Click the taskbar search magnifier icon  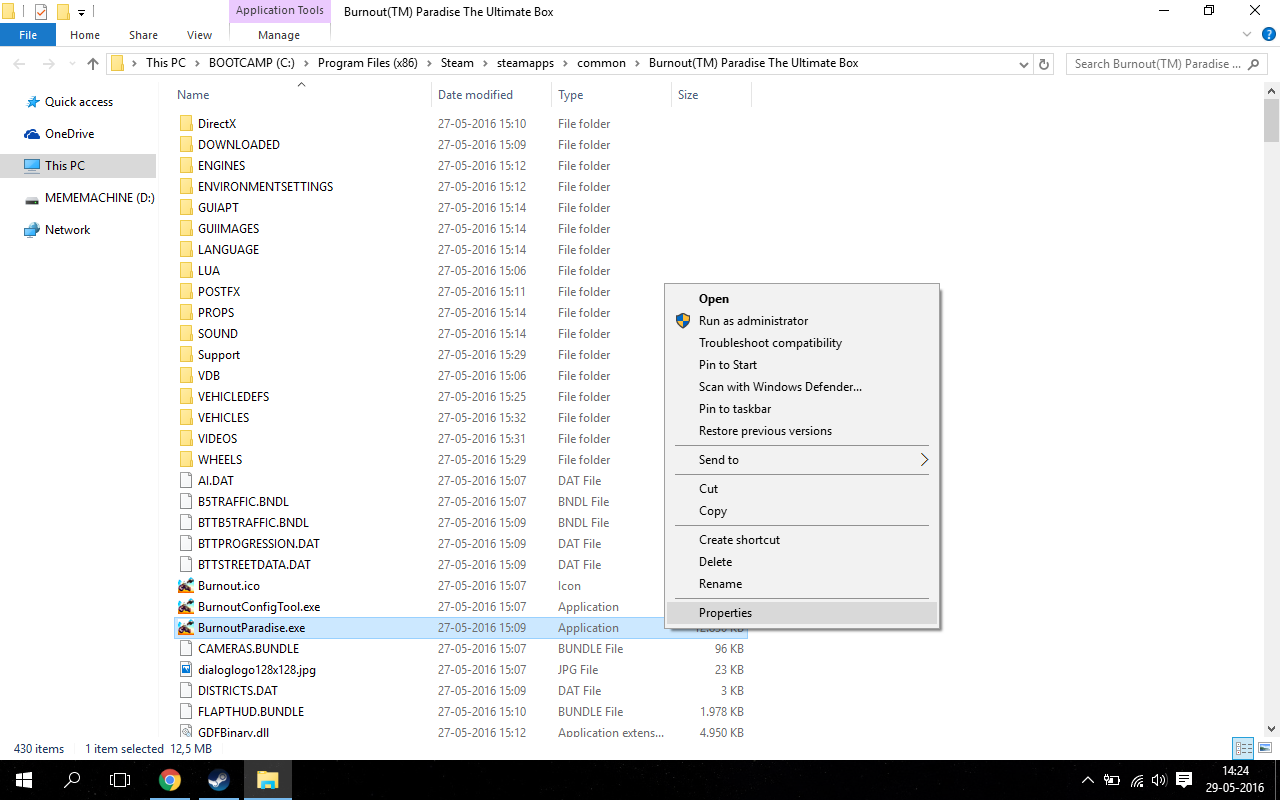click(x=72, y=780)
